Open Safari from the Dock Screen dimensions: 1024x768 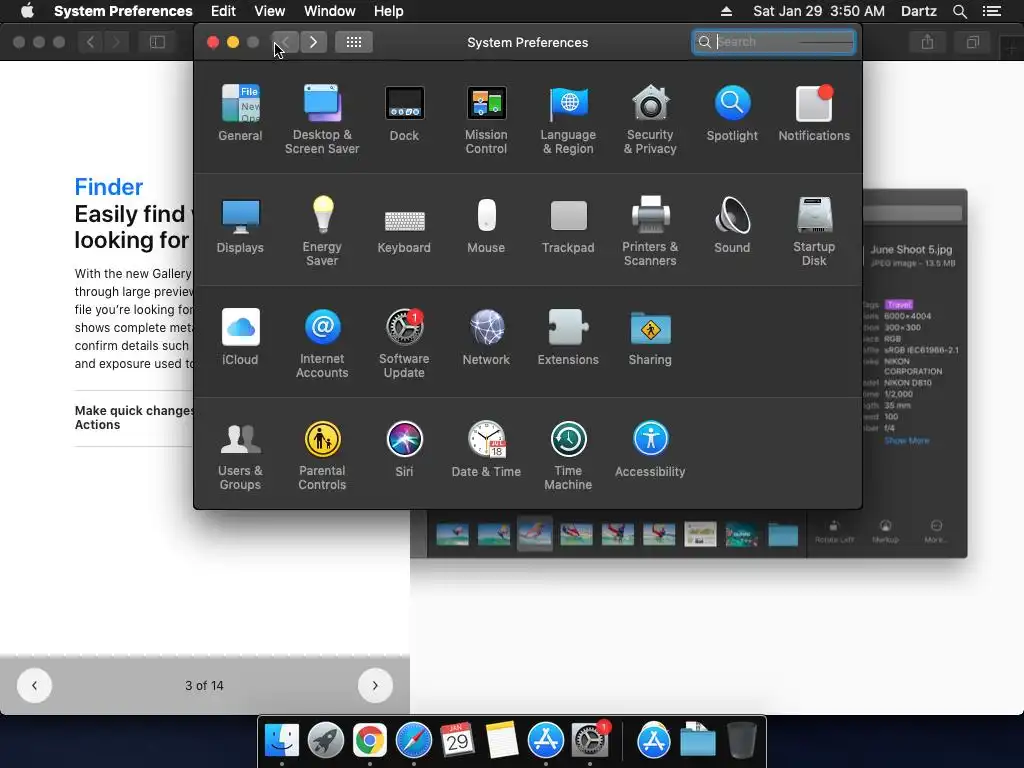click(413, 741)
